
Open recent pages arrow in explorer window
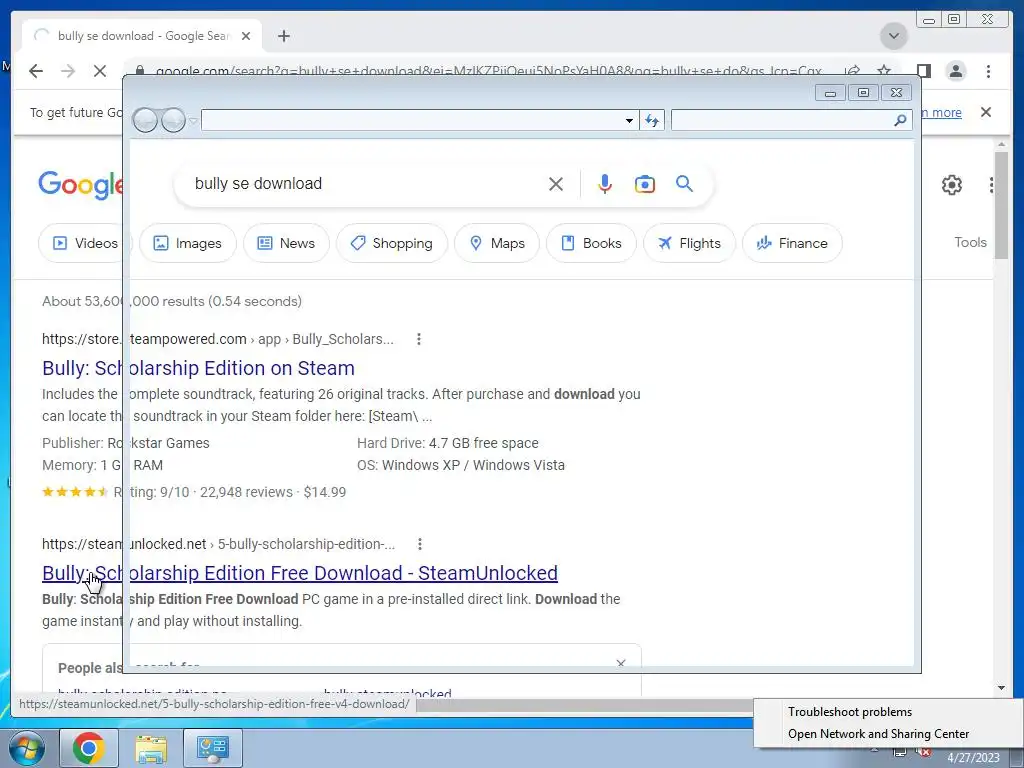pos(193,121)
